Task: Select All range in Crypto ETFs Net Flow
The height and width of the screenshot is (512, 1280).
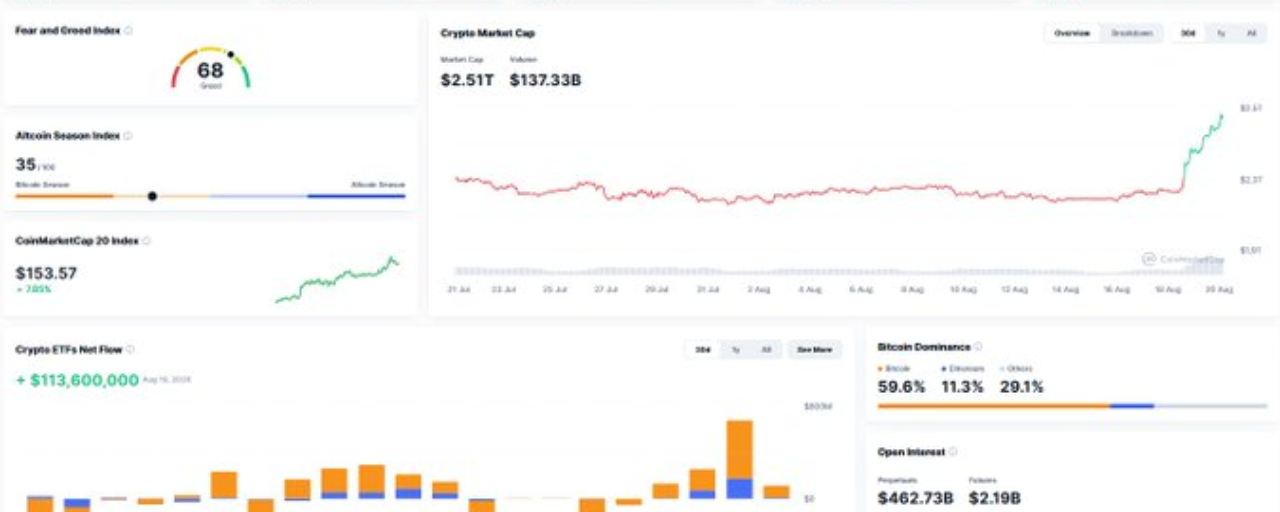Action: coord(766,350)
